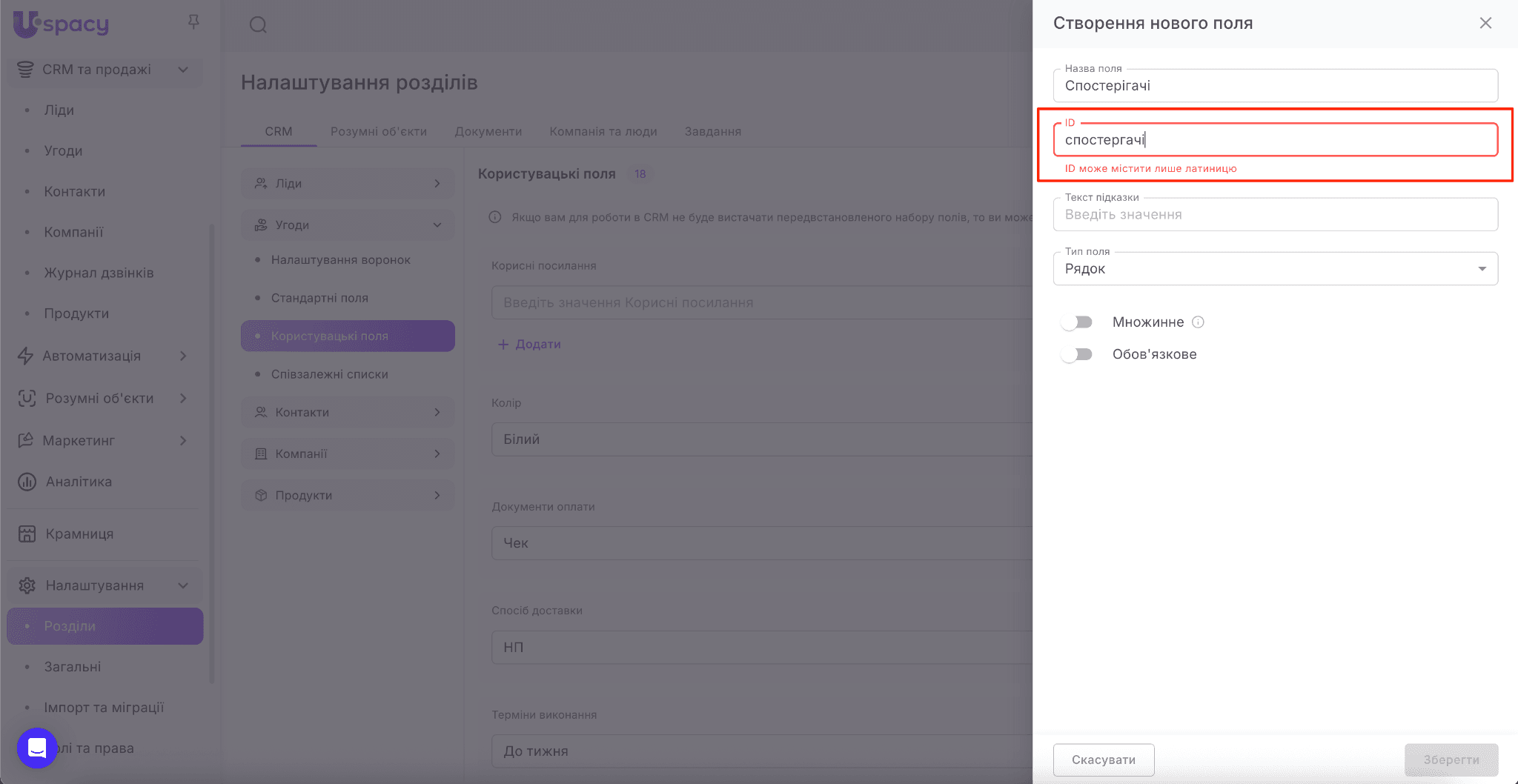This screenshot has height=784, width=1518.
Task: Focus the Текст підказки input field
Action: tap(1275, 215)
